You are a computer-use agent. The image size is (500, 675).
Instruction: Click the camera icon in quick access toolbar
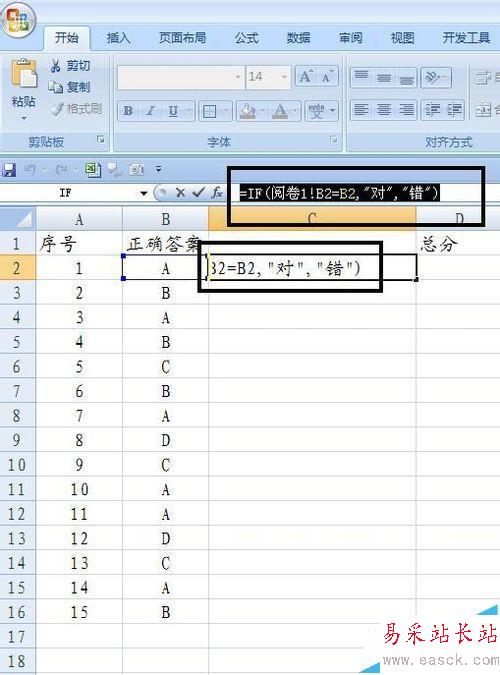[137, 170]
